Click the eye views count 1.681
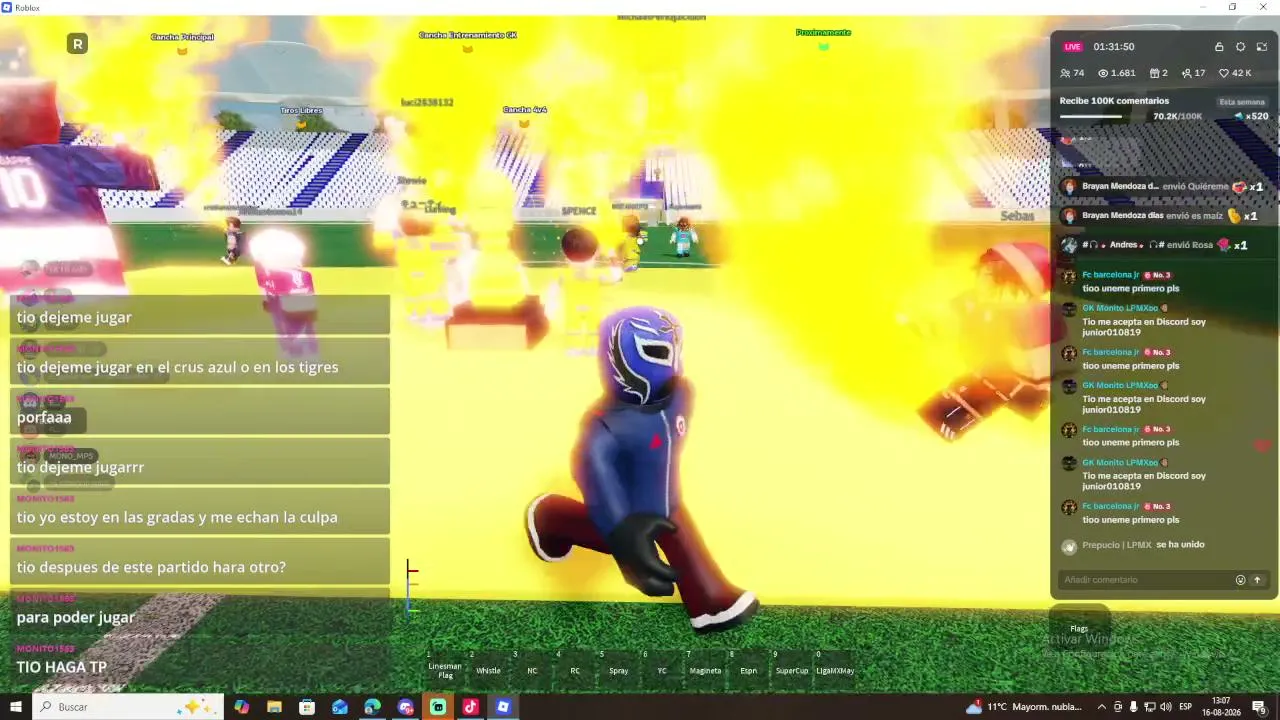This screenshot has height=720, width=1280. point(1117,73)
